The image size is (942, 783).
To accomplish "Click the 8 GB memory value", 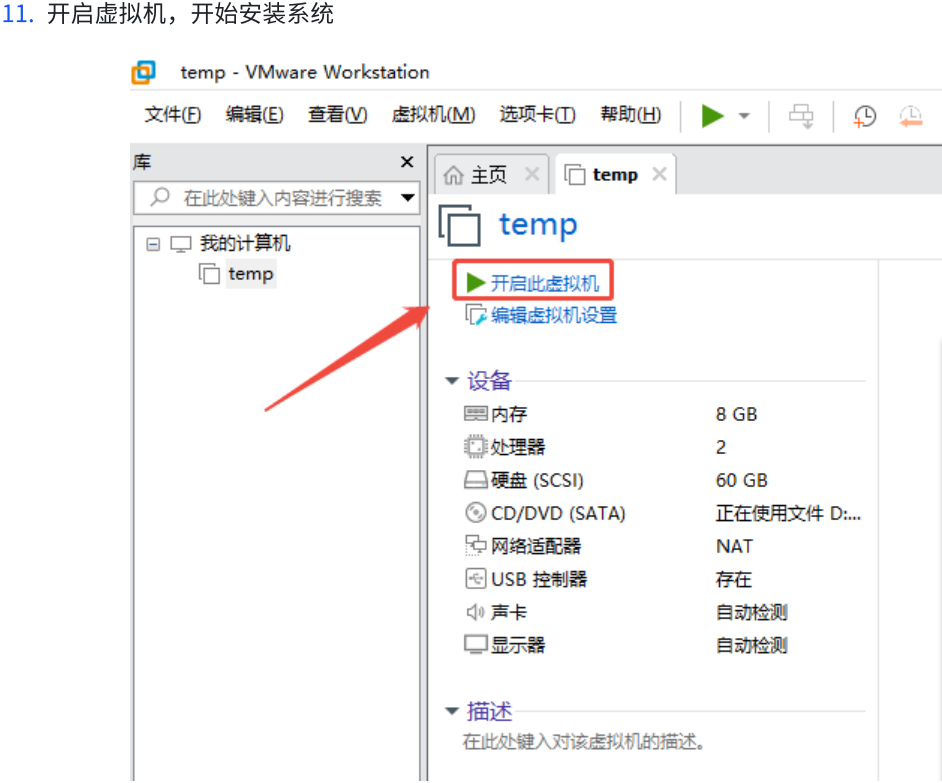I will (737, 414).
